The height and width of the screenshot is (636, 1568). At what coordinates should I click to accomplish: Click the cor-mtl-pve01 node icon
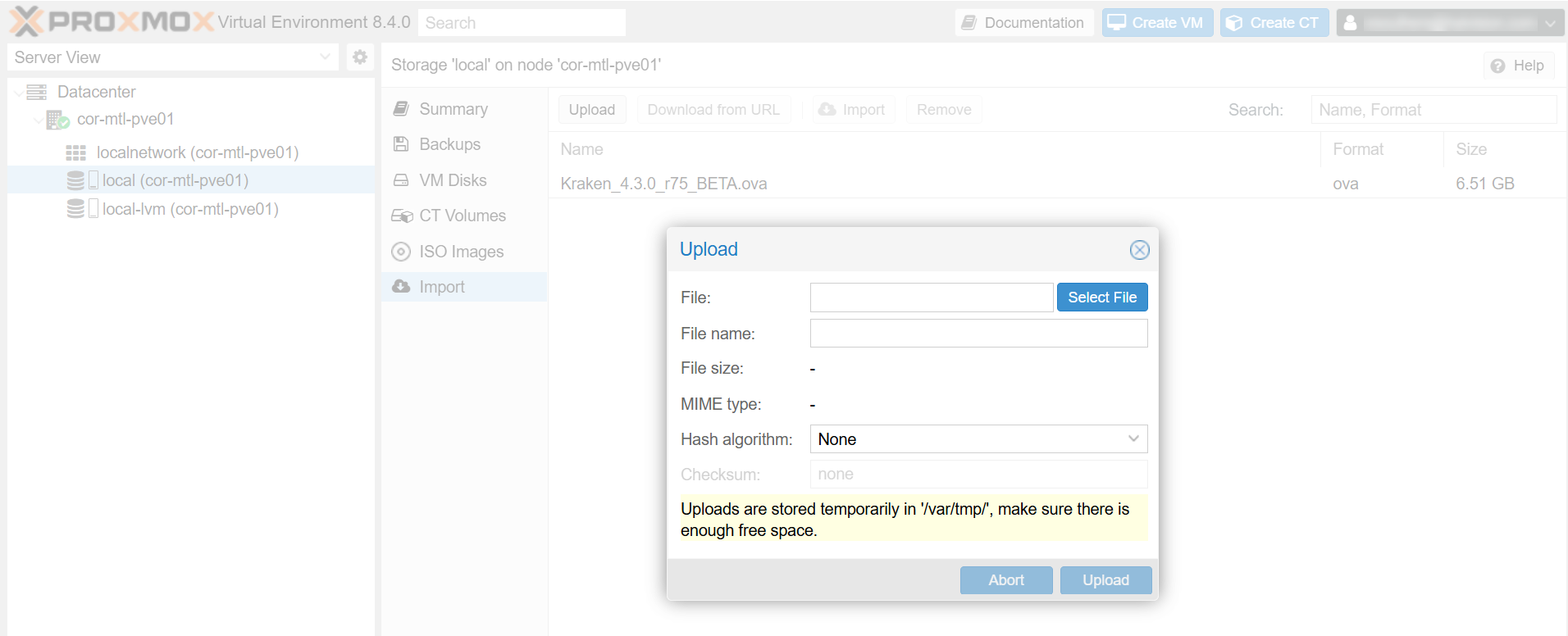(57, 120)
